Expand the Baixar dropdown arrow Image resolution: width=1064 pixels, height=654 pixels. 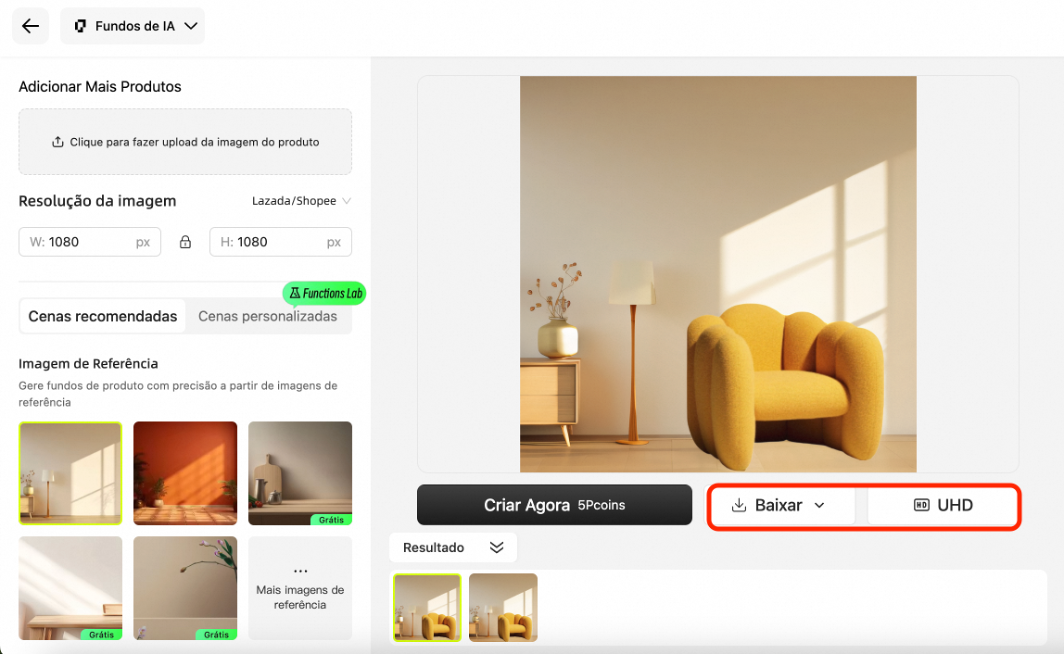pos(819,505)
